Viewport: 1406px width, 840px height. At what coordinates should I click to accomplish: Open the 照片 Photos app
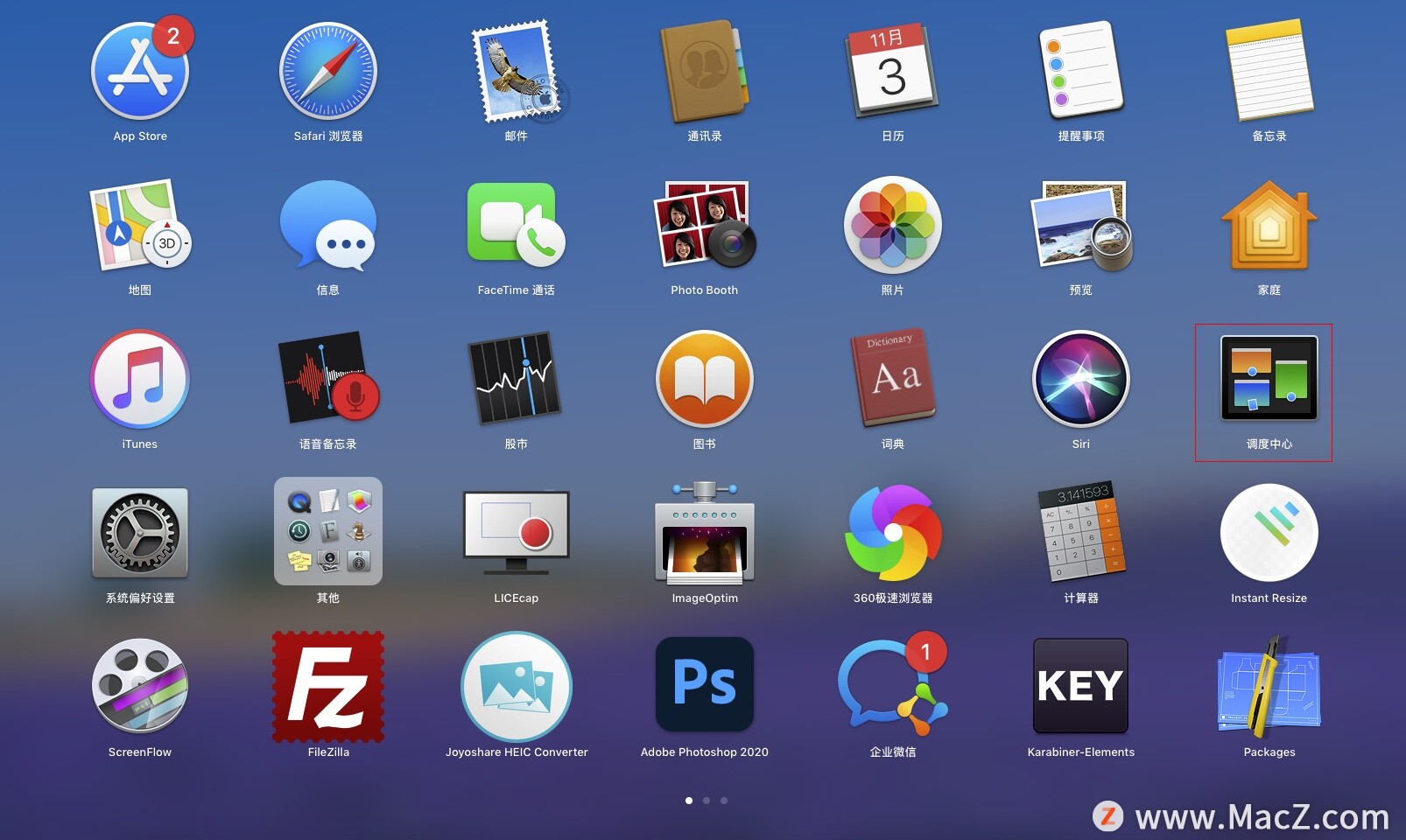point(892,225)
